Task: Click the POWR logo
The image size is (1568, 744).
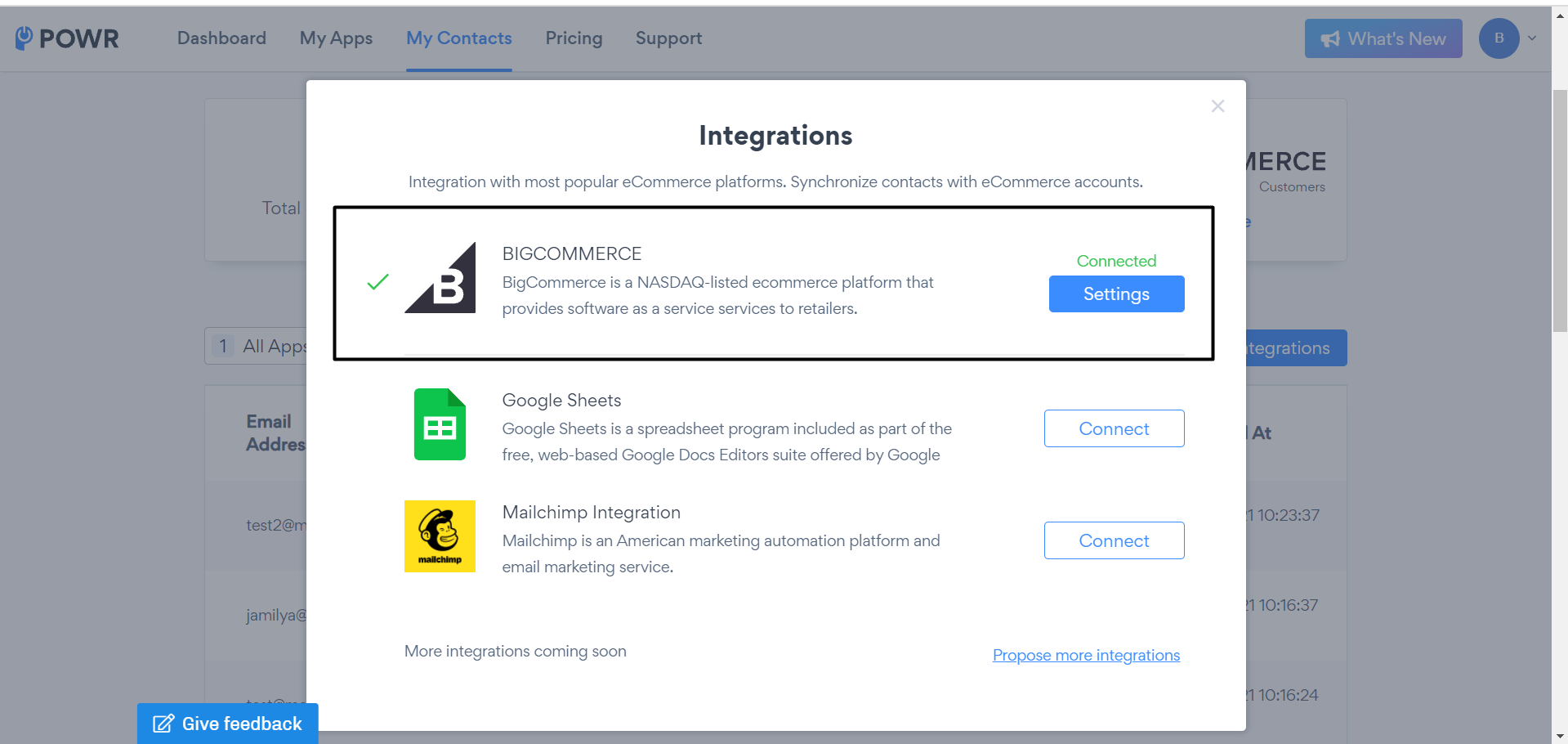Action: 67,38
